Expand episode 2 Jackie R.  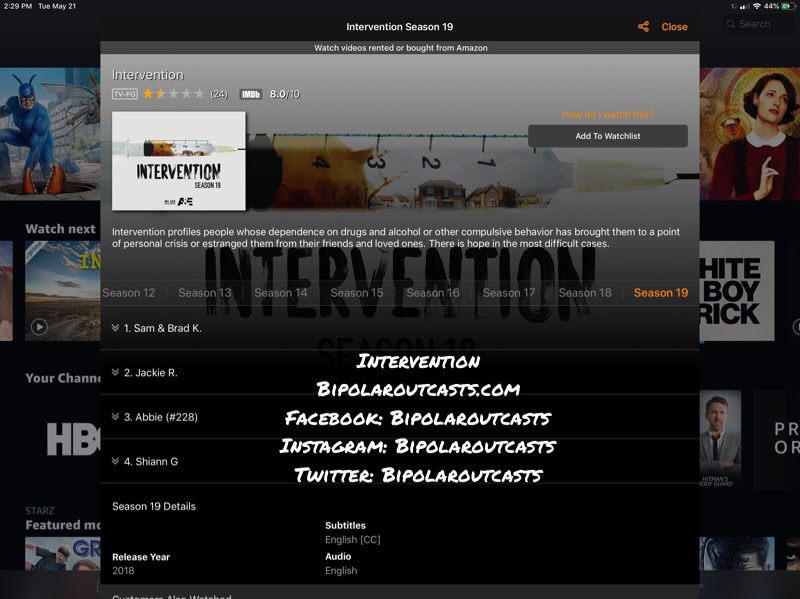(150, 373)
